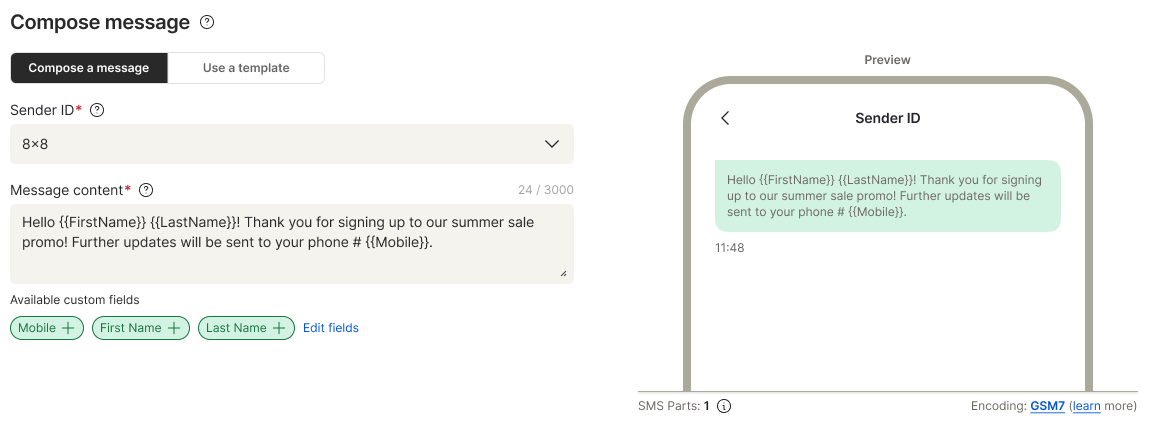Image resolution: width=1156 pixels, height=426 pixels.
Task: Click plus icon on Last Name chip
Action: pos(280,328)
